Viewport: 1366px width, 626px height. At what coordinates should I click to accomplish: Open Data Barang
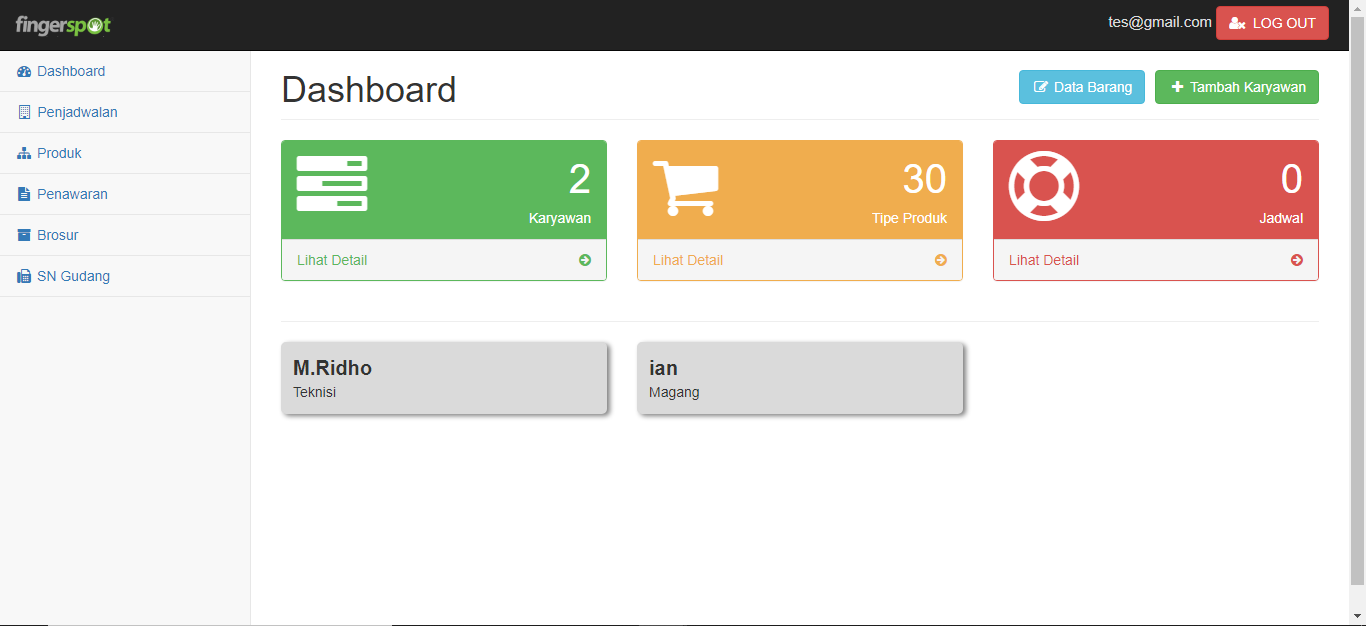(1082, 87)
